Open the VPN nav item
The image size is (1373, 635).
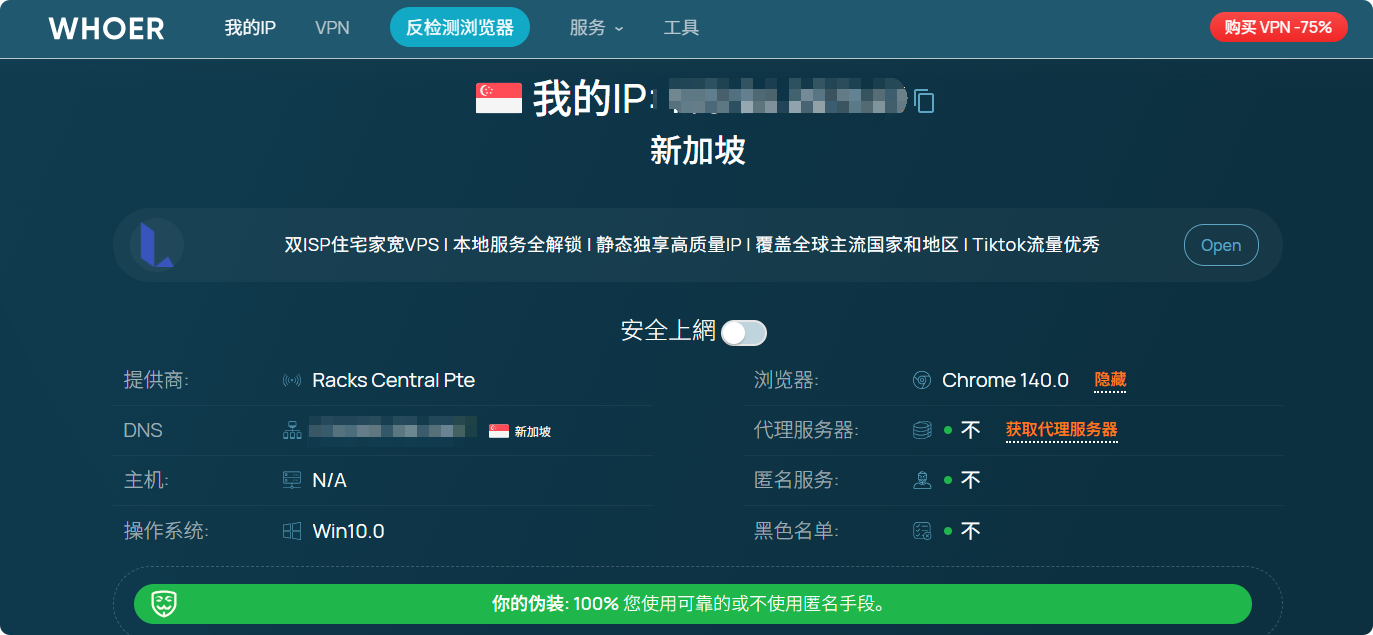point(332,28)
